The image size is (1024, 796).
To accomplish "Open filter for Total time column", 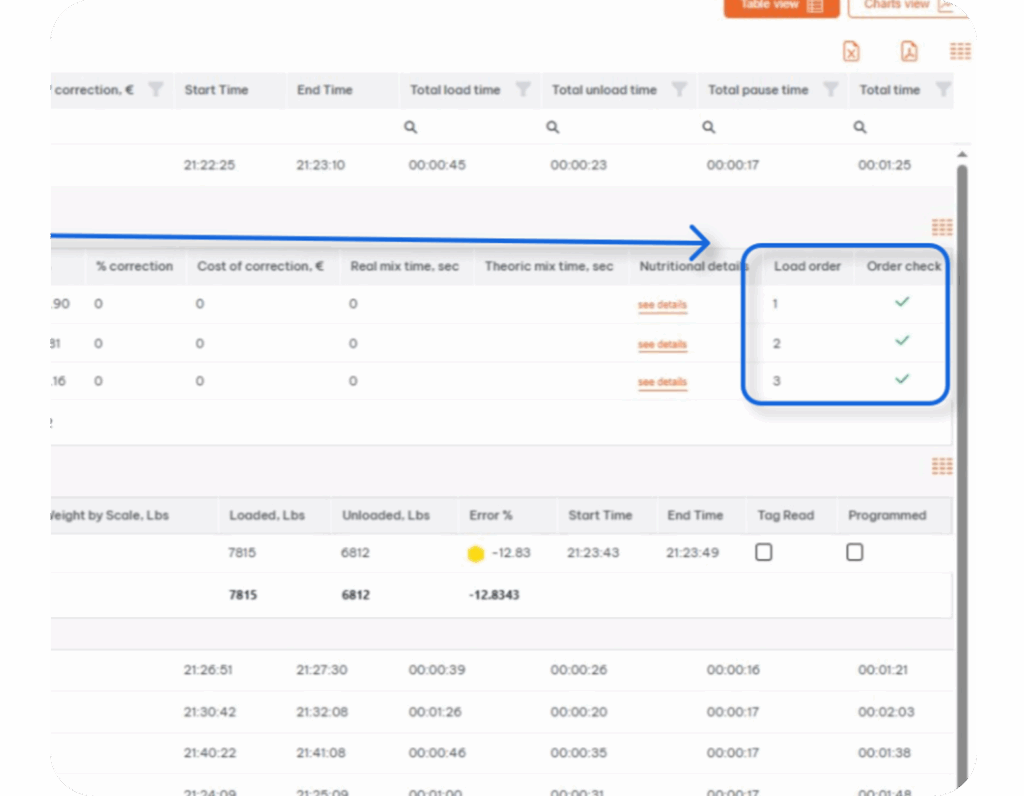I will [942, 90].
